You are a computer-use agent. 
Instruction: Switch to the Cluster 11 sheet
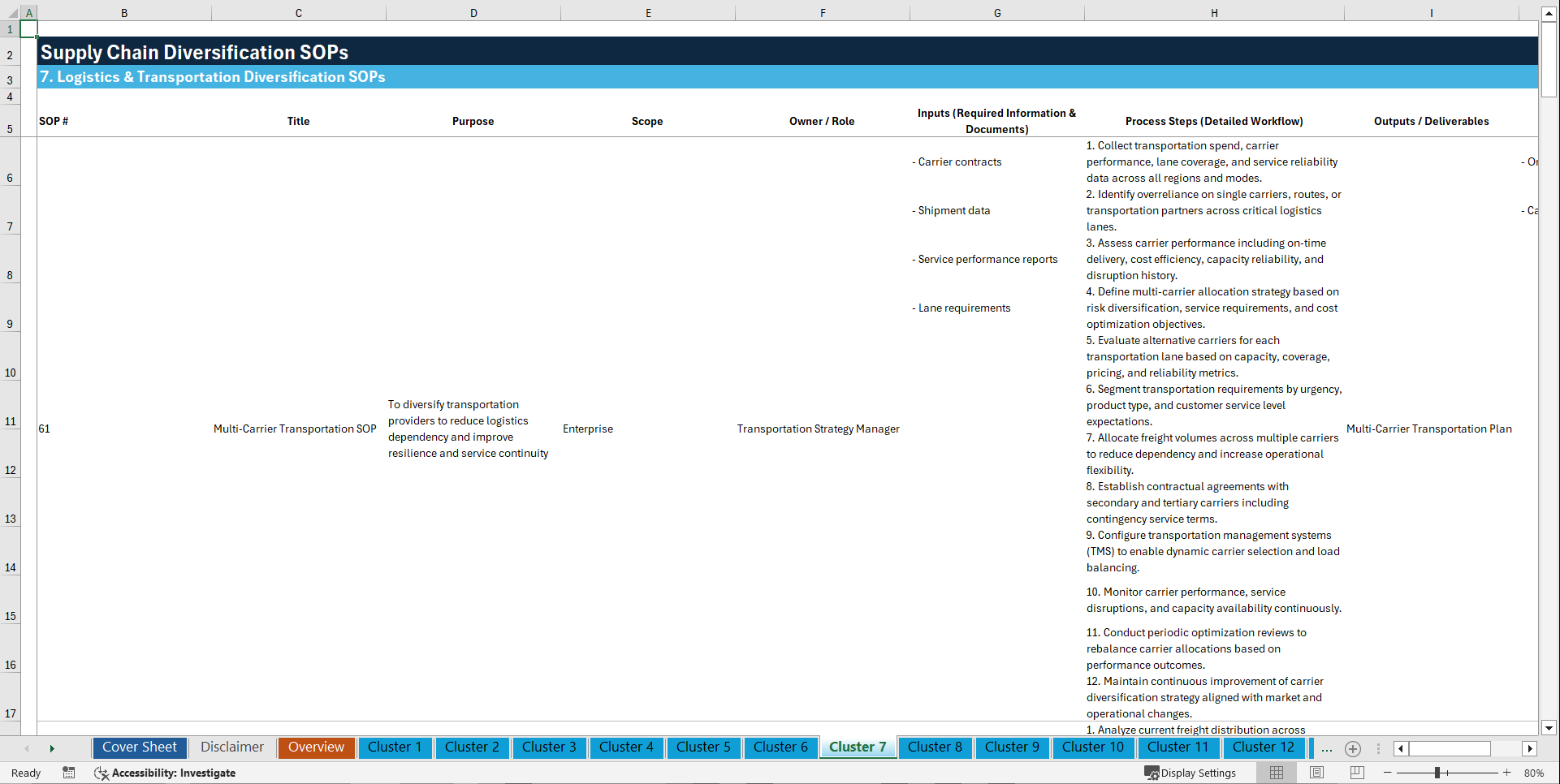pyautogui.click(x=1178, y=747)
